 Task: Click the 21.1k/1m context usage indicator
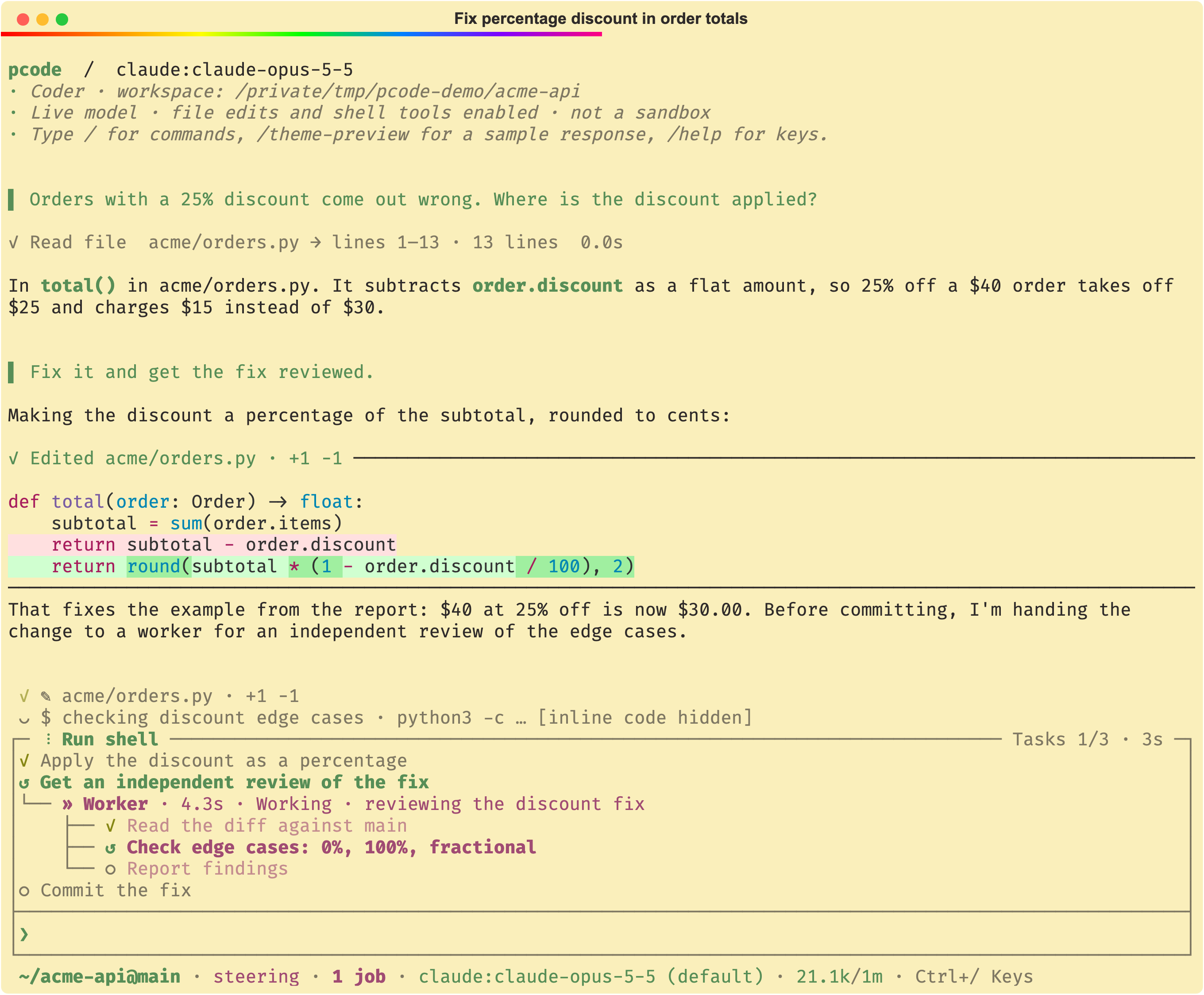[840, 977]
